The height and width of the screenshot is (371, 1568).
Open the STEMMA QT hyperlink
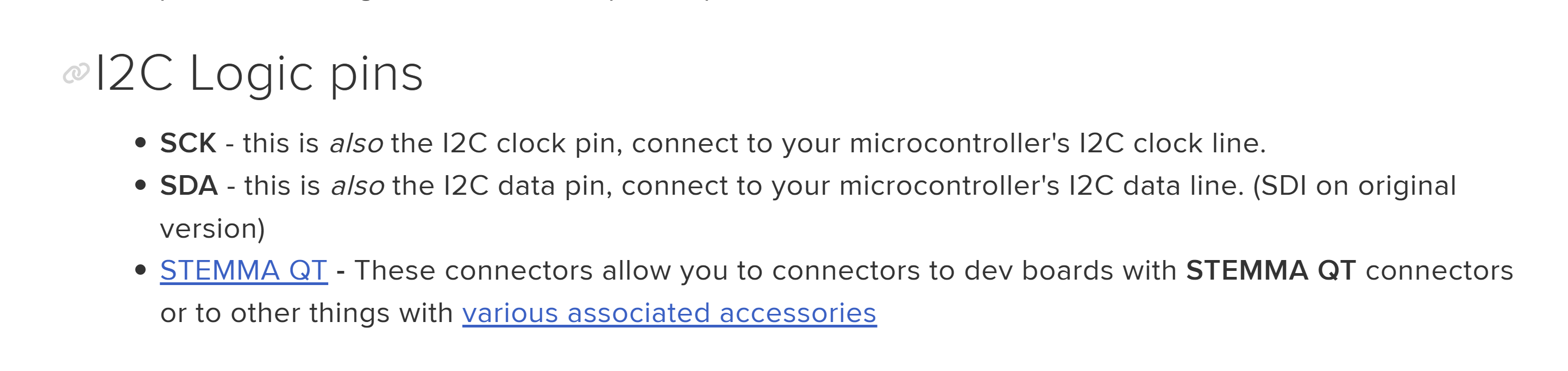(x=243, y=270)
